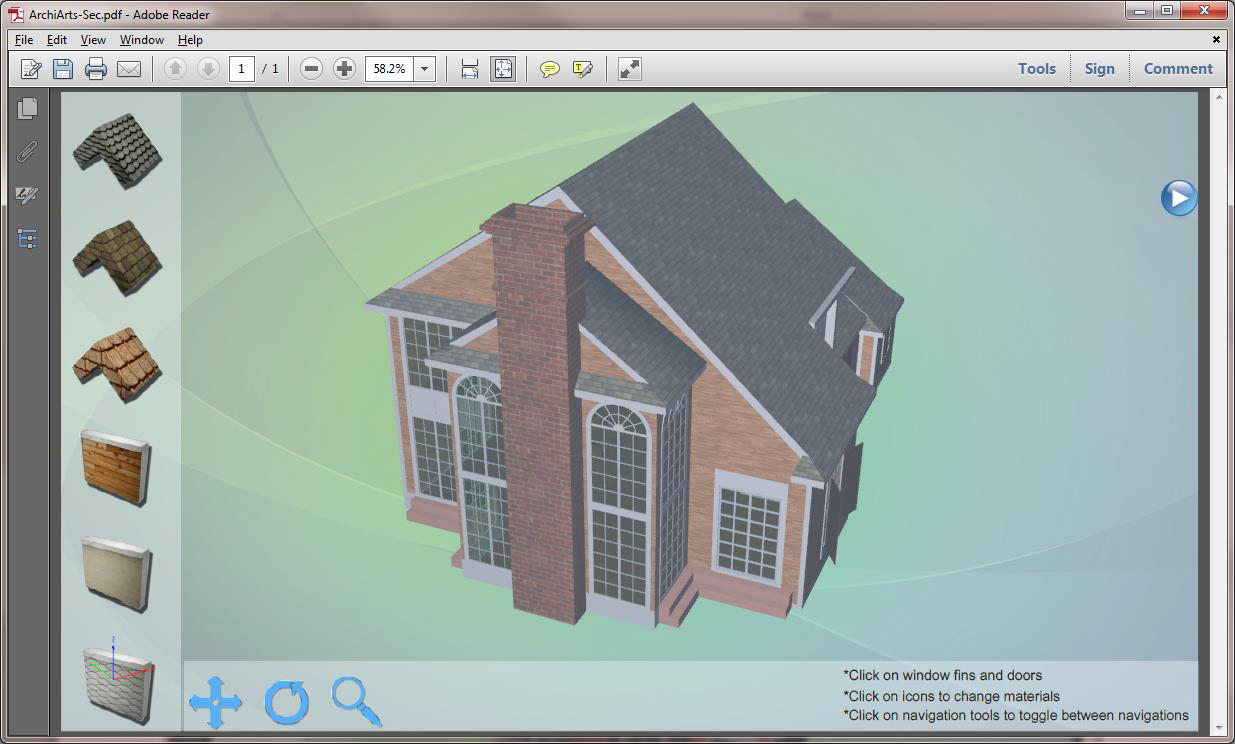Click the page number input field

coord(241,69)
